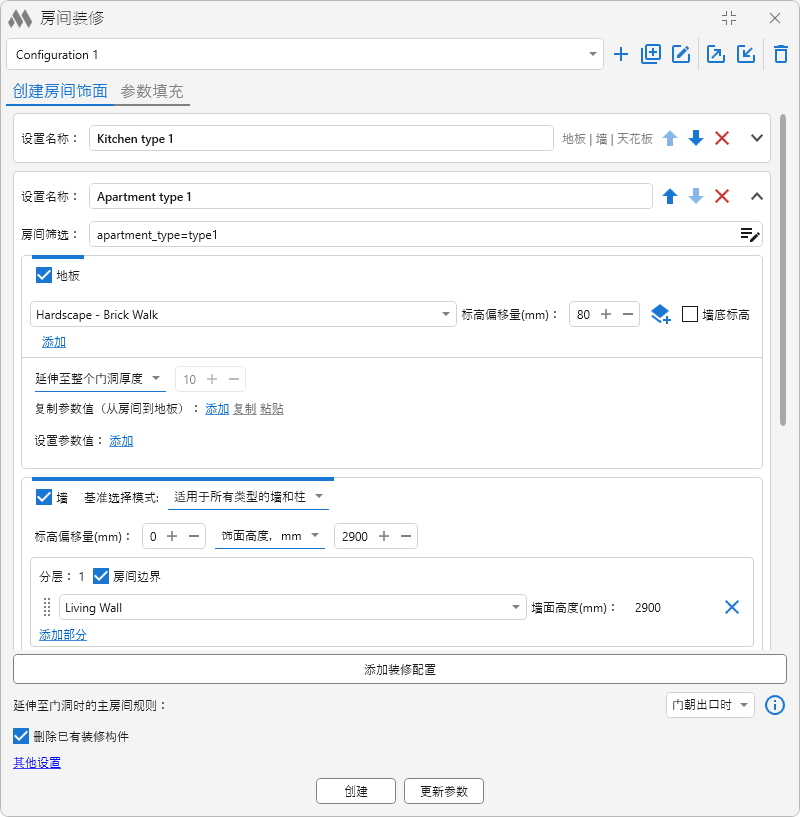Image resolution: width=800 pixels, height=817 pixels.
Task: Switch to the 参数填充 tab
Action: [x=152, y=91]
